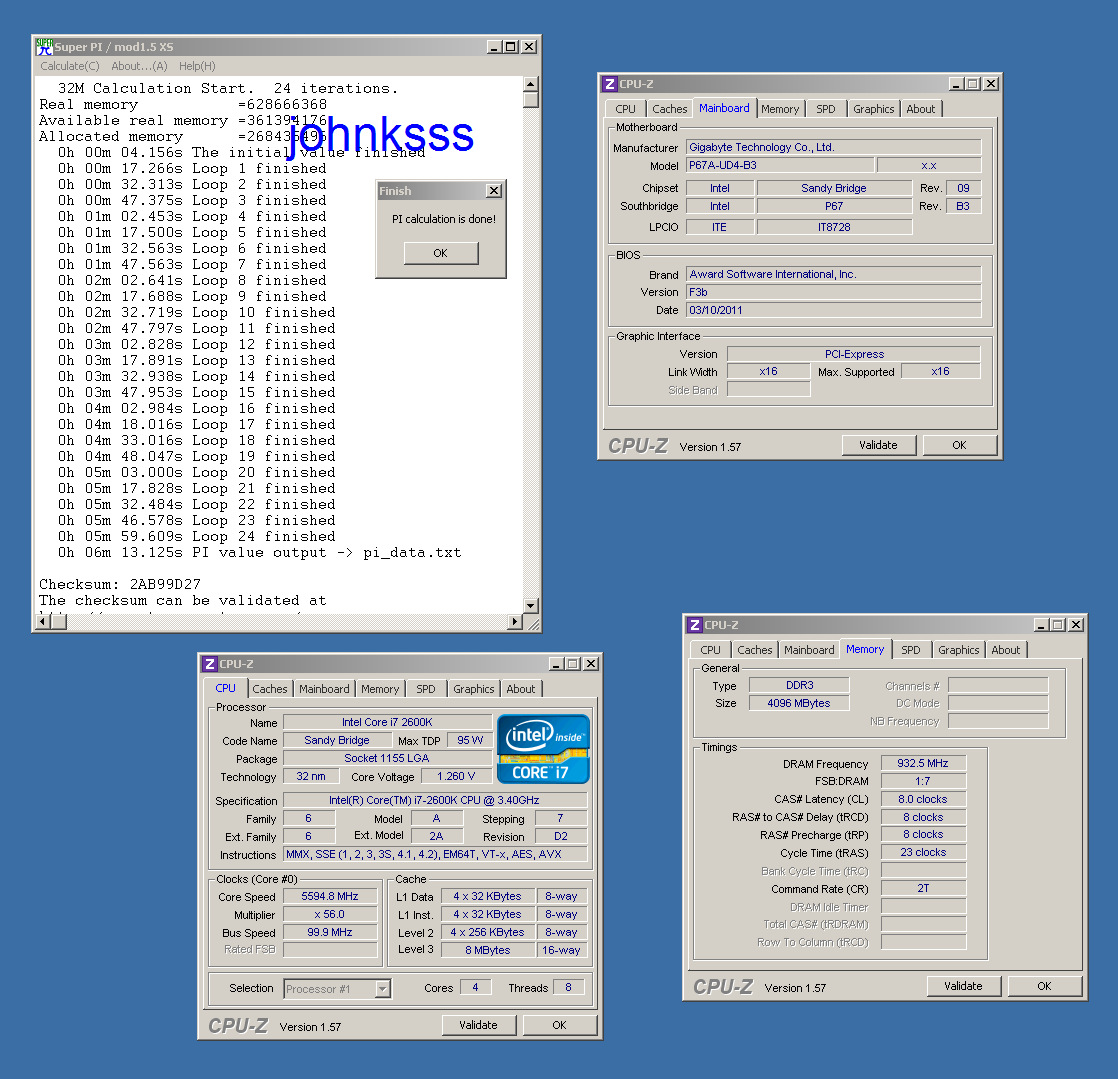The image size is (1118, 1079).
Task: Click the Checksum: 2AB99D27 line
Action: tap(120, 585)
